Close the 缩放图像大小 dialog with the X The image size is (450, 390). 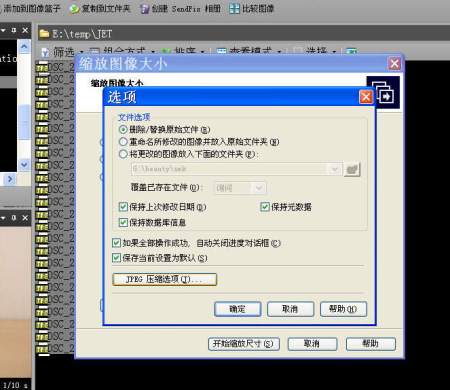(394, 63)
